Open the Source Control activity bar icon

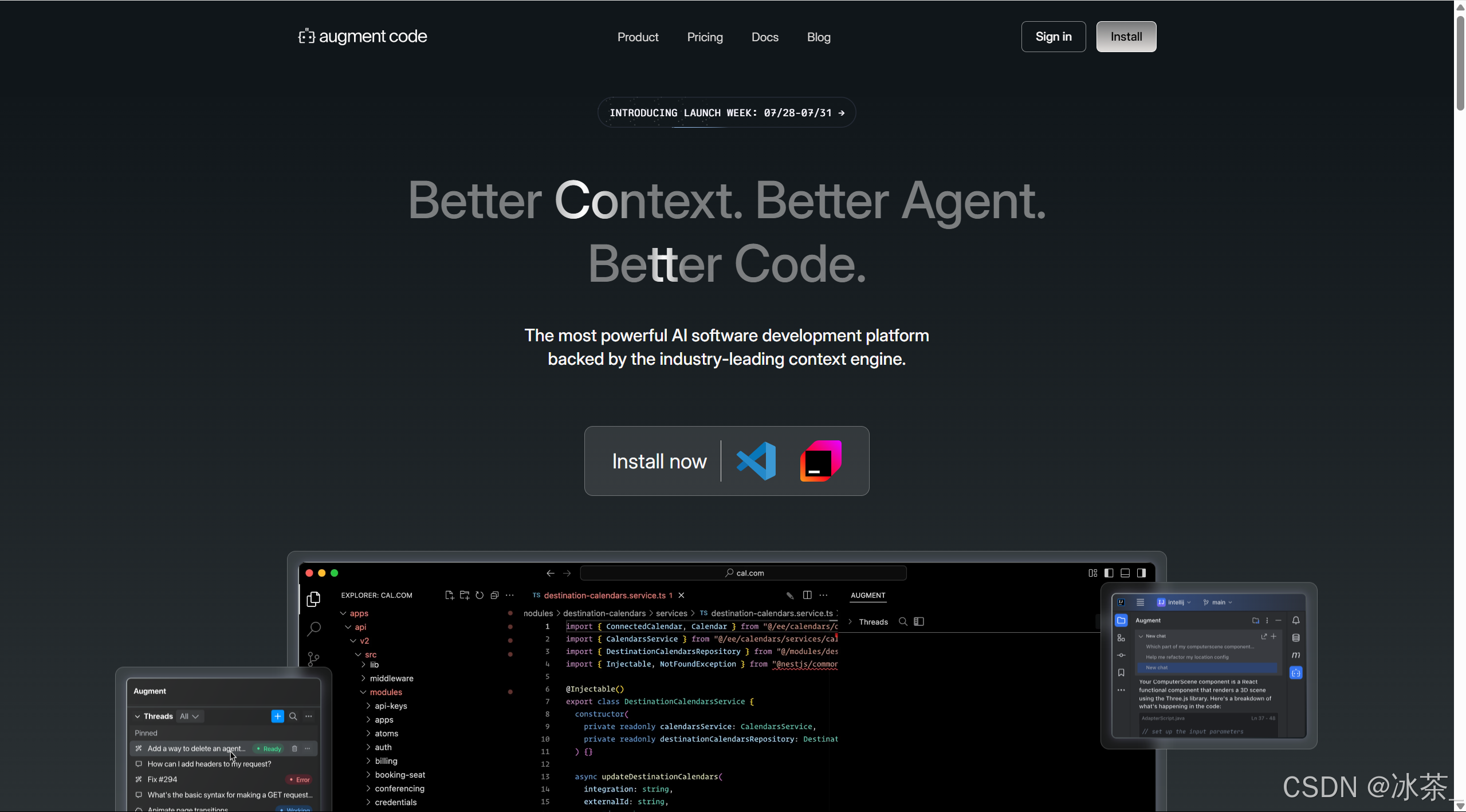tap(313, 659)
